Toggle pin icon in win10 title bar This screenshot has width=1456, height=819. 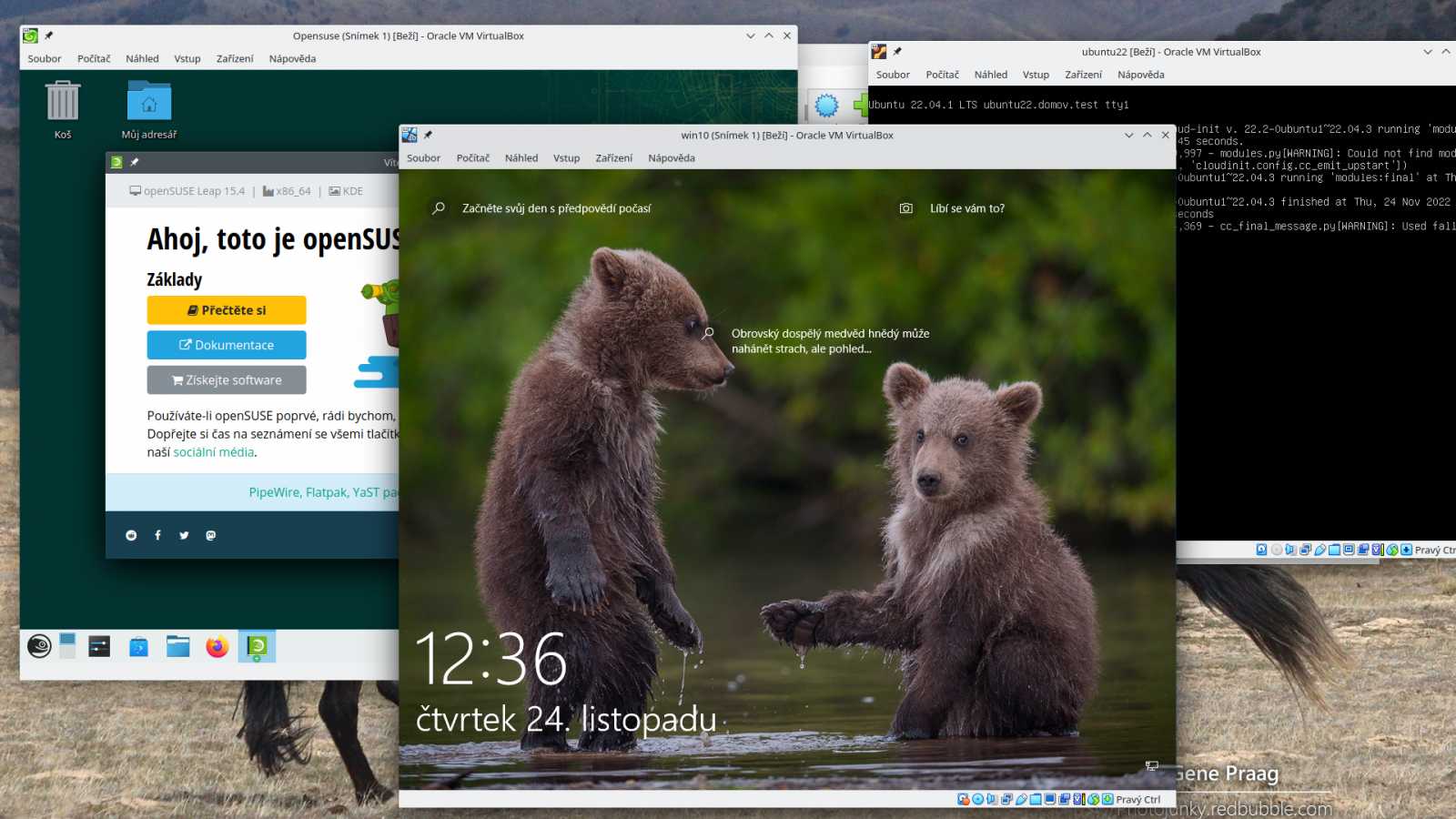tap(429, 135)
